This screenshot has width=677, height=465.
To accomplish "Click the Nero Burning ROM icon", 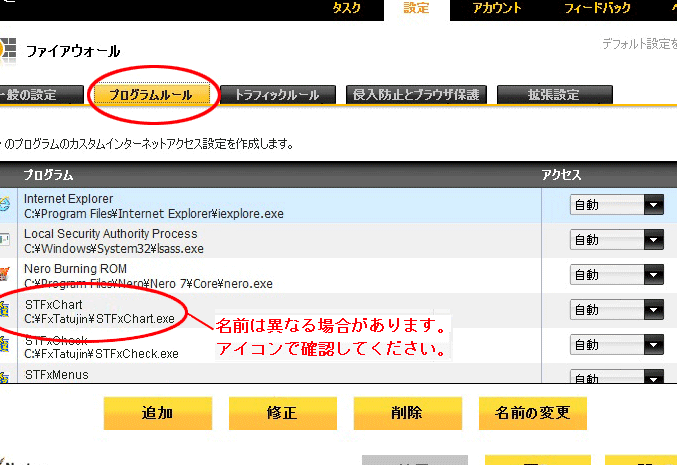I will (x=6, y=275).
